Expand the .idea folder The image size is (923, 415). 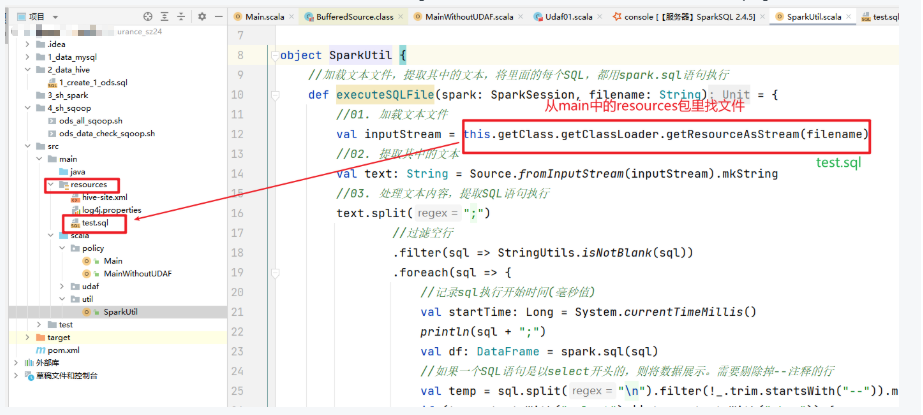tap(28, 44)
